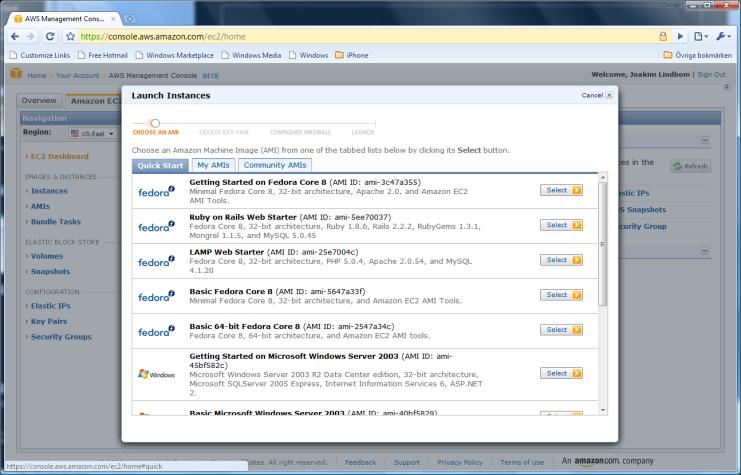Open Snapshots under Elastic Block Store

(x=50, y=272)
